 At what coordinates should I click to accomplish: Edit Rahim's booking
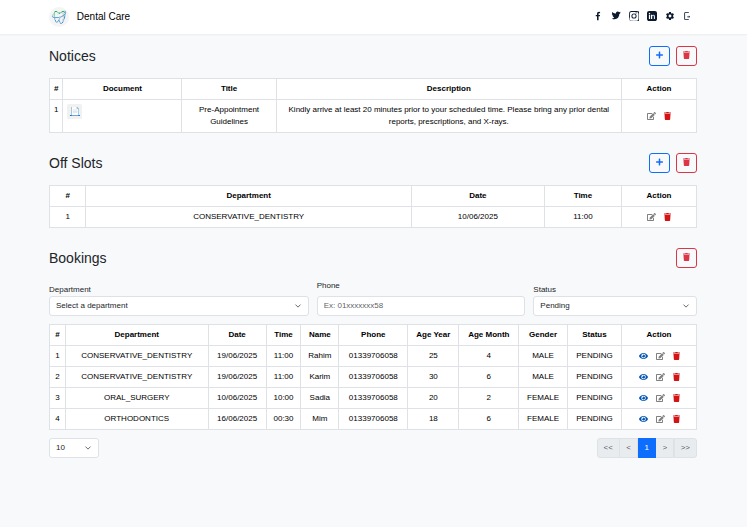coord(660,356)
